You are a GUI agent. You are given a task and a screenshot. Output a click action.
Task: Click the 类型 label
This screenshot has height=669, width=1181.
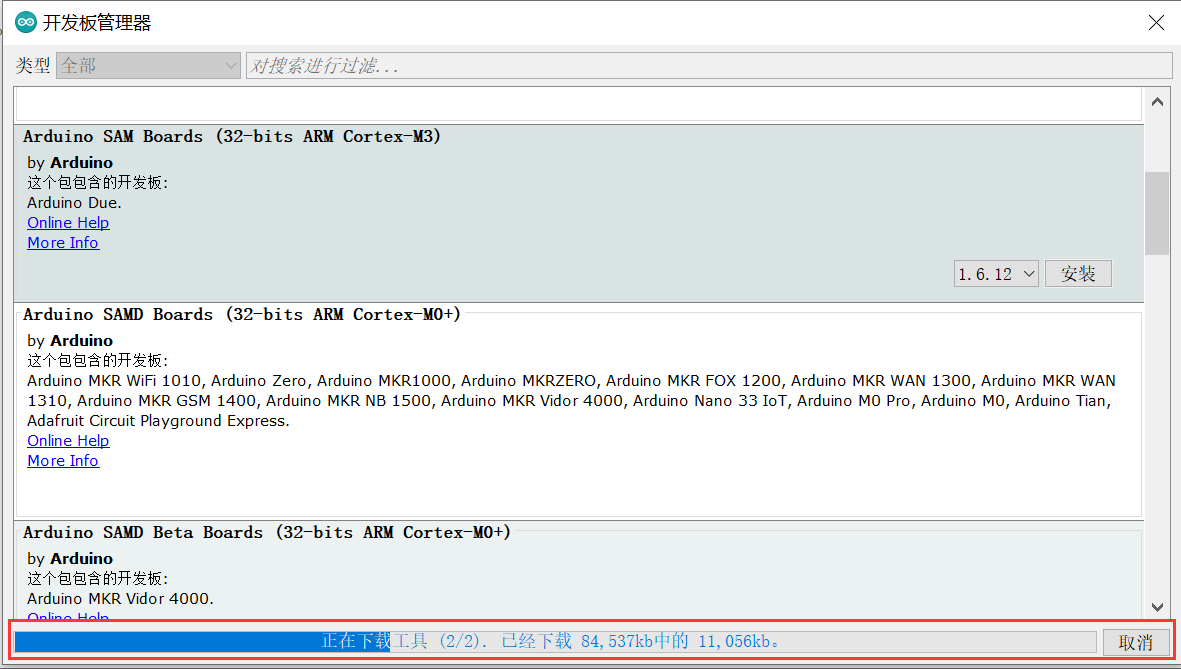point(33,66)
